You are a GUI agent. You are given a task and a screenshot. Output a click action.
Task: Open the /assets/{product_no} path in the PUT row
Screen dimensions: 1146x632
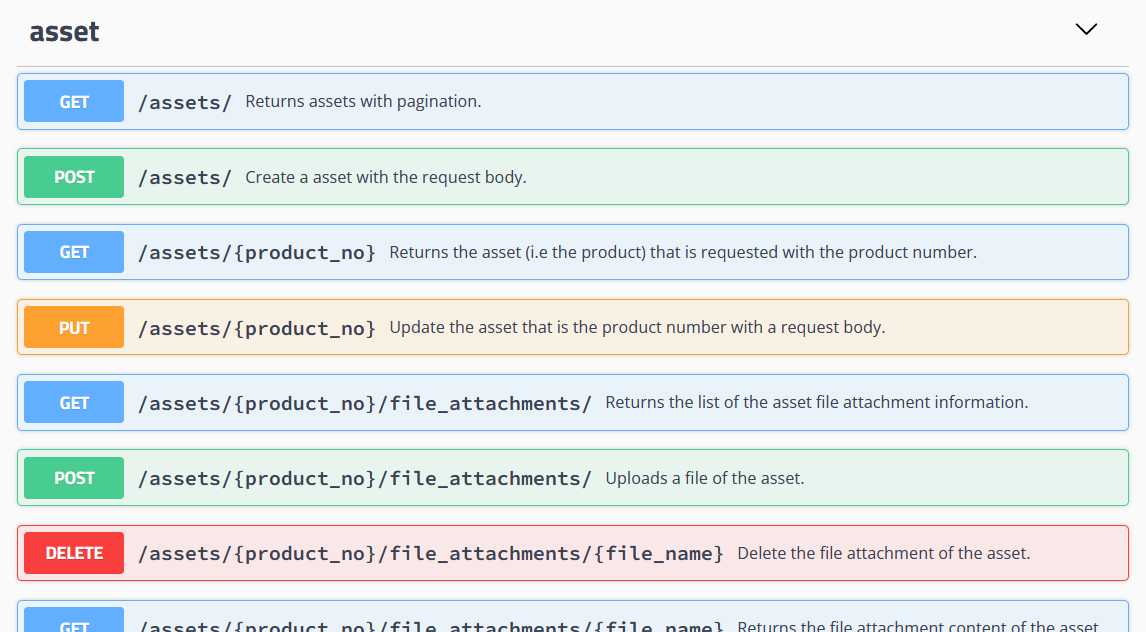point(257,328)
